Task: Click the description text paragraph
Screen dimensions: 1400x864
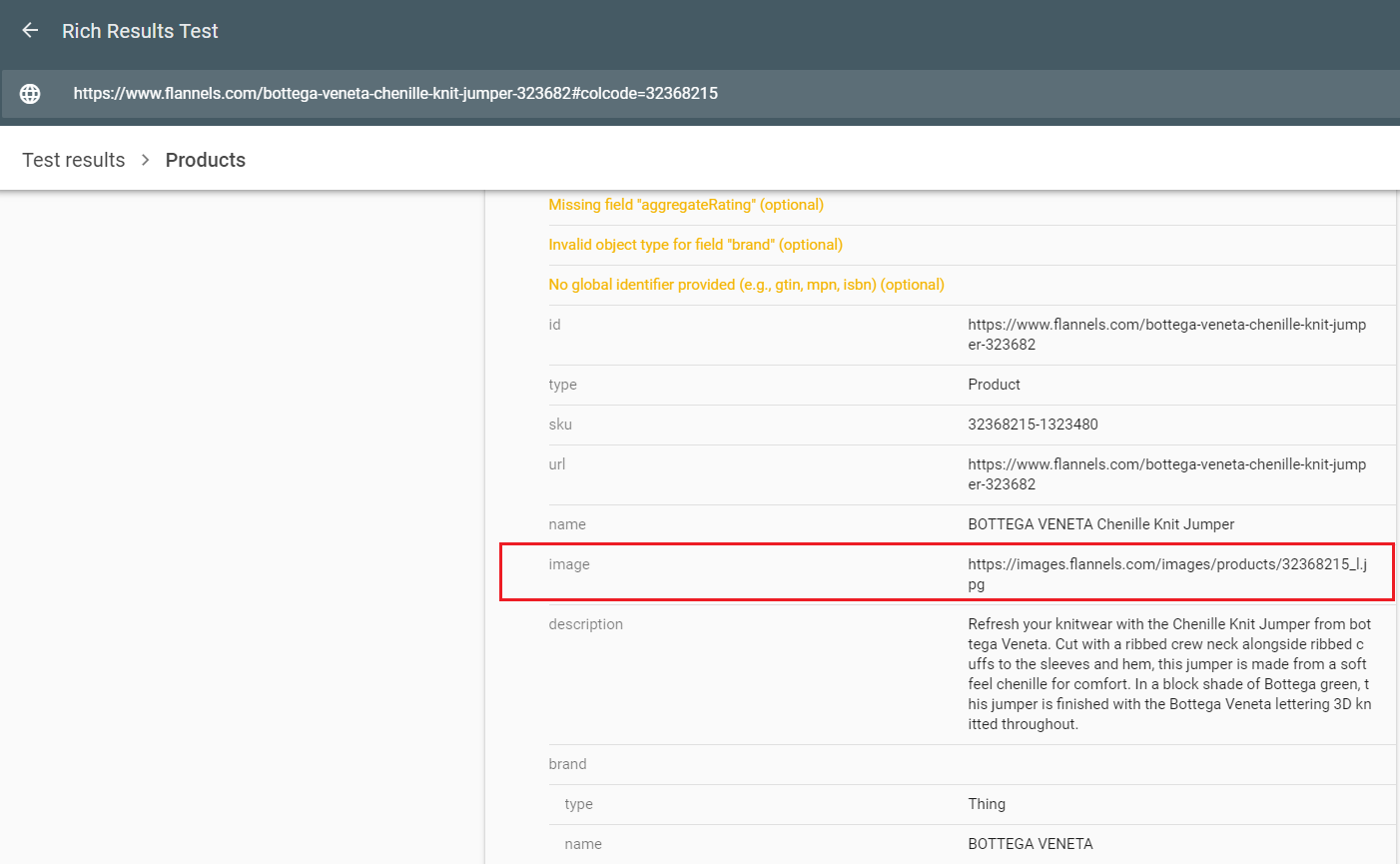Action: (1169, 674)
